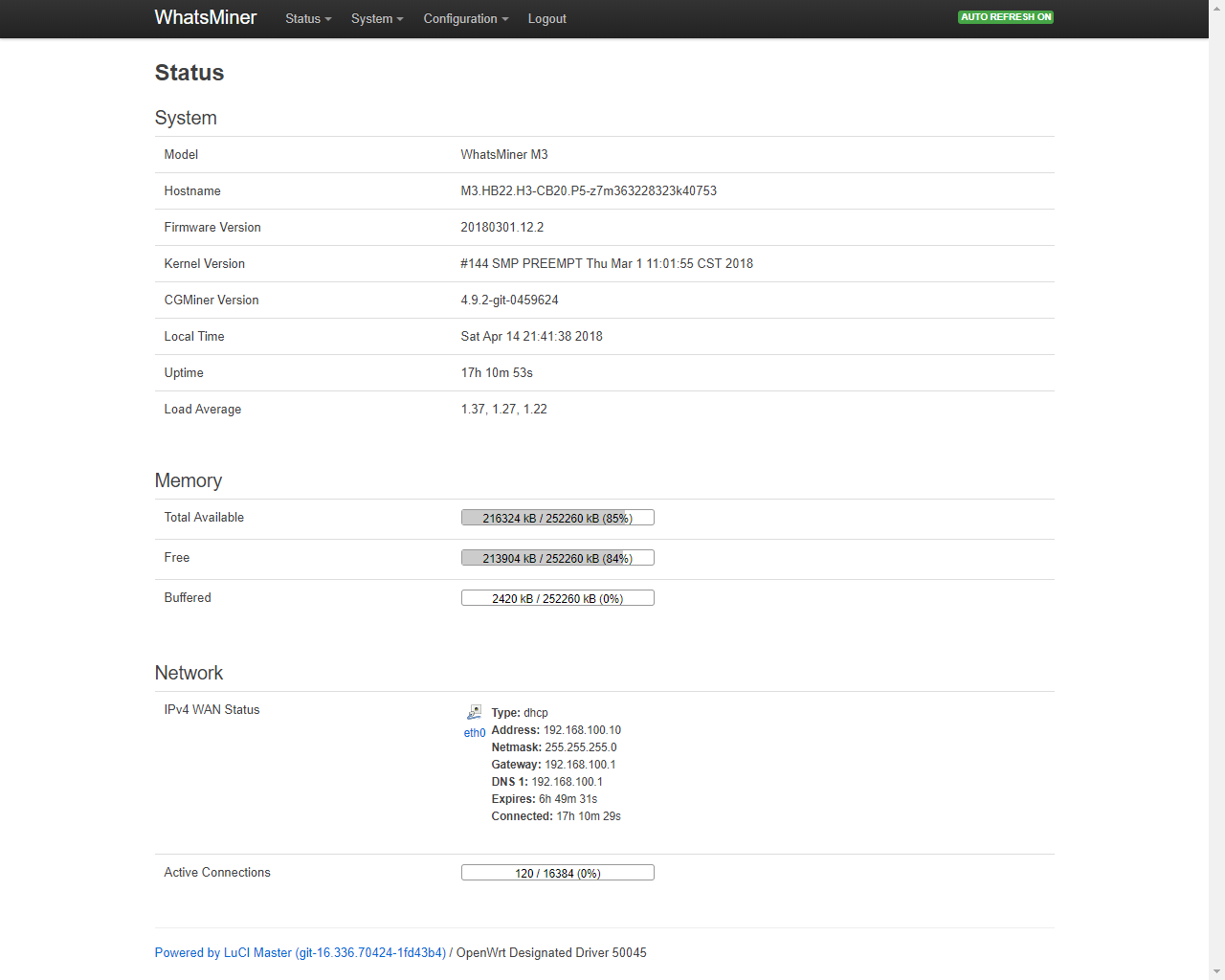Image resolution: width=1225 pixels, height=980 pixels.
Task: Click the Memory section heading
Action: click(x=189, y=480)
